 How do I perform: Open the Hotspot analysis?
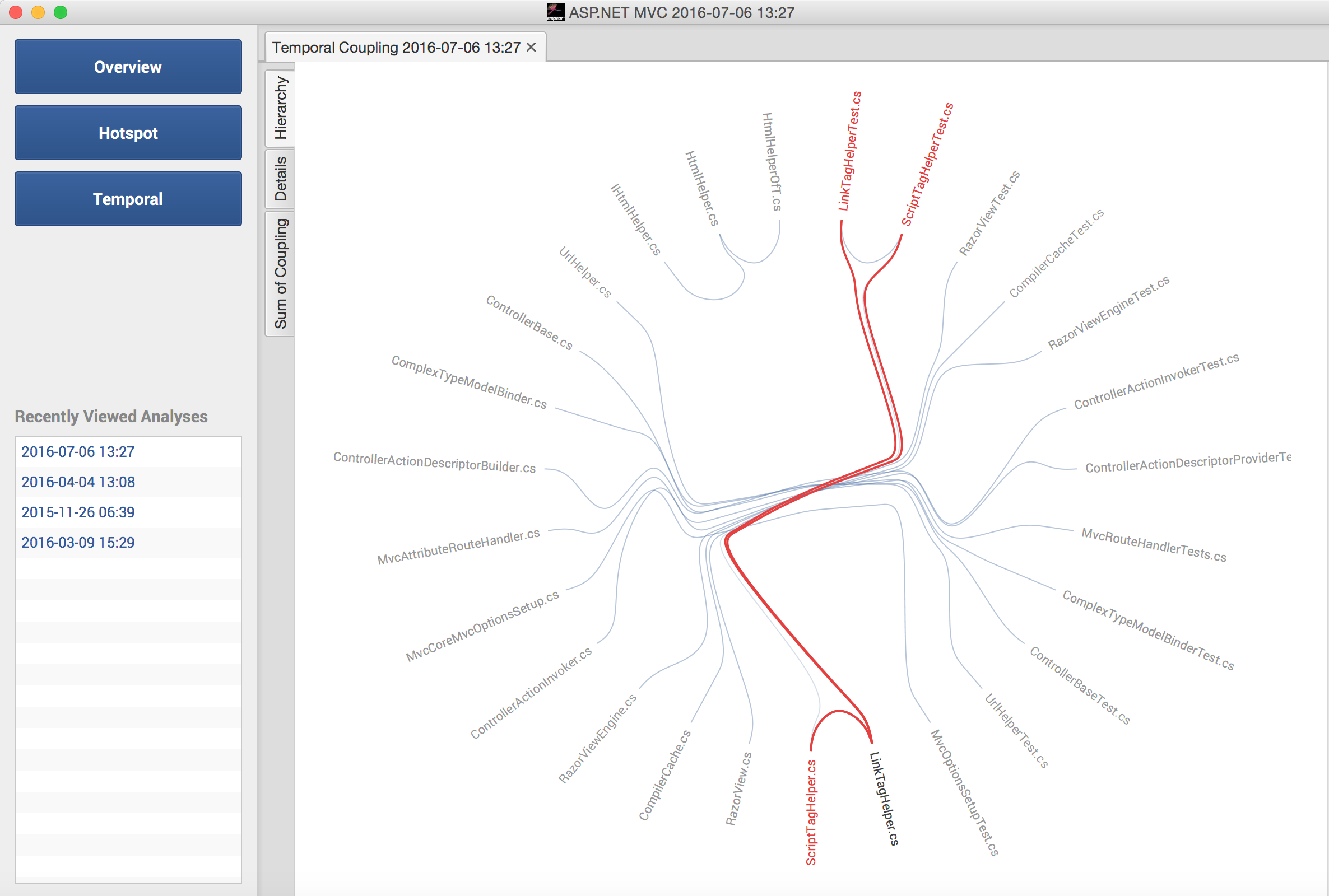(x=128, y=133)
